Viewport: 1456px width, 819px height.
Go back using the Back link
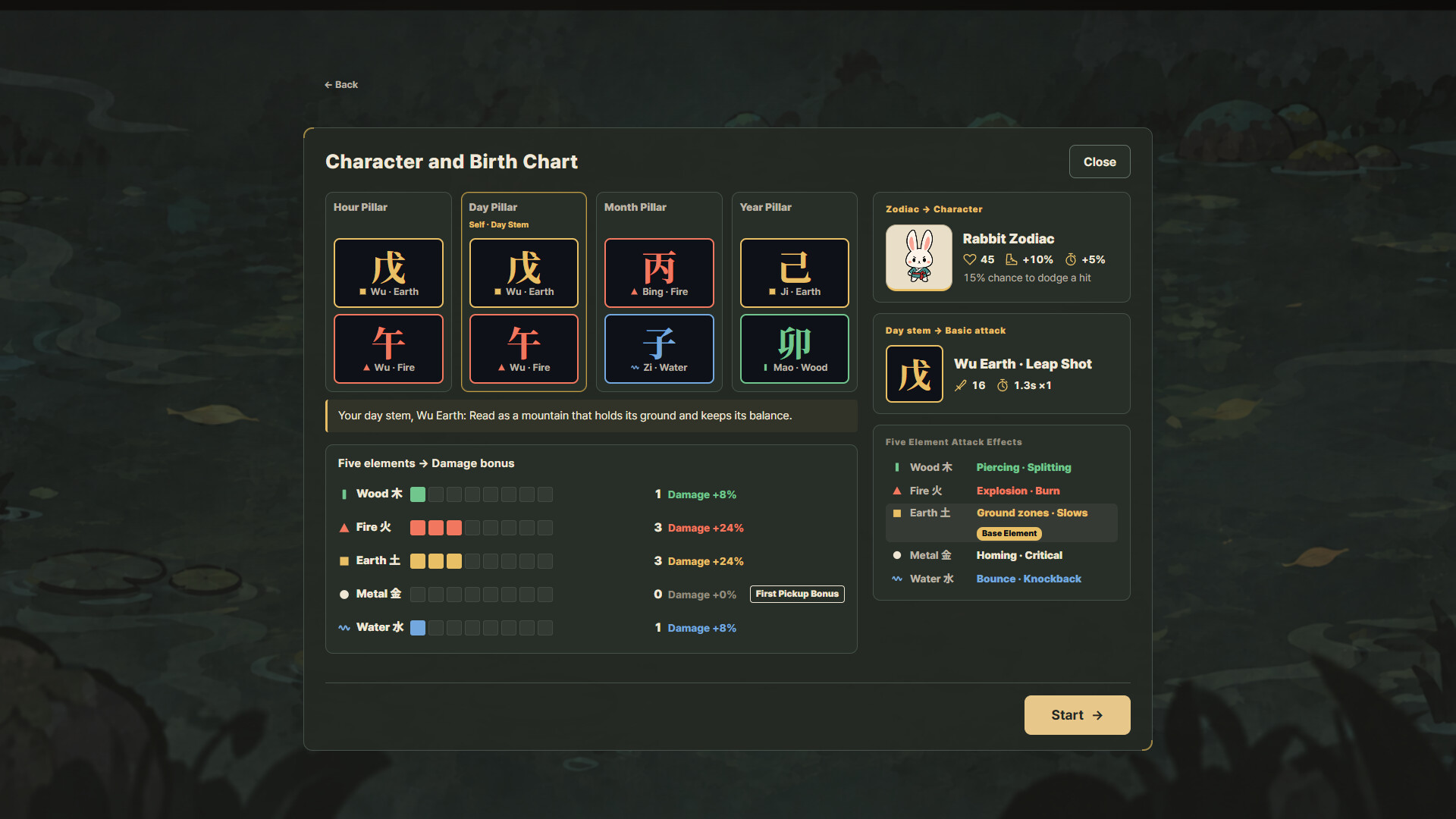click(341, 85)
